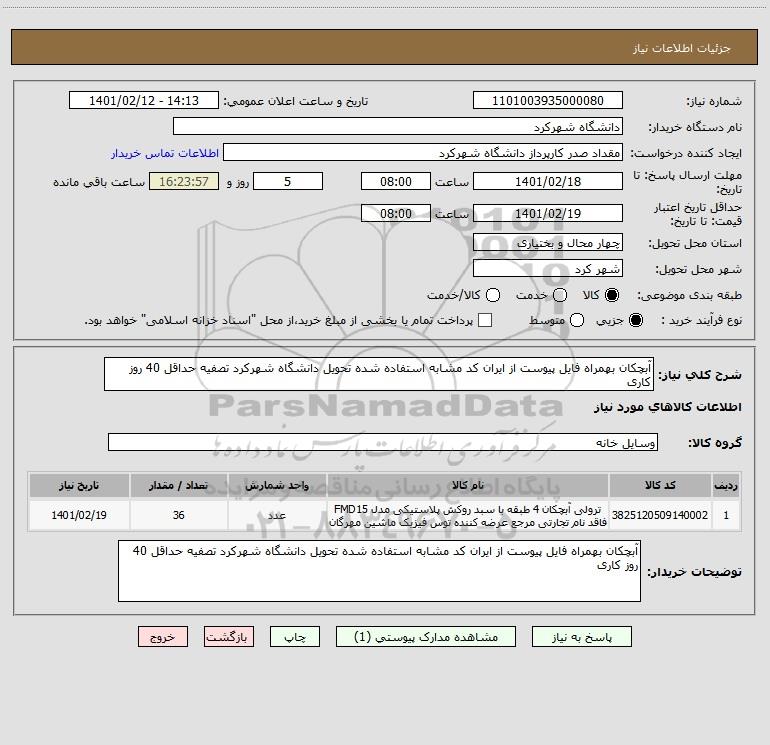
Task: Open مشاهده مدارک پیوستی (1) button
Action: [426, 637]
